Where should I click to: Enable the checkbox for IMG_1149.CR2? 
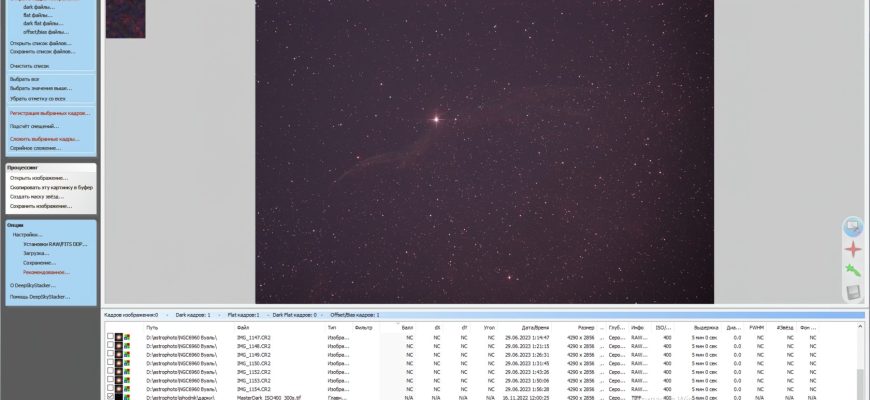click(x=110, y=355)
